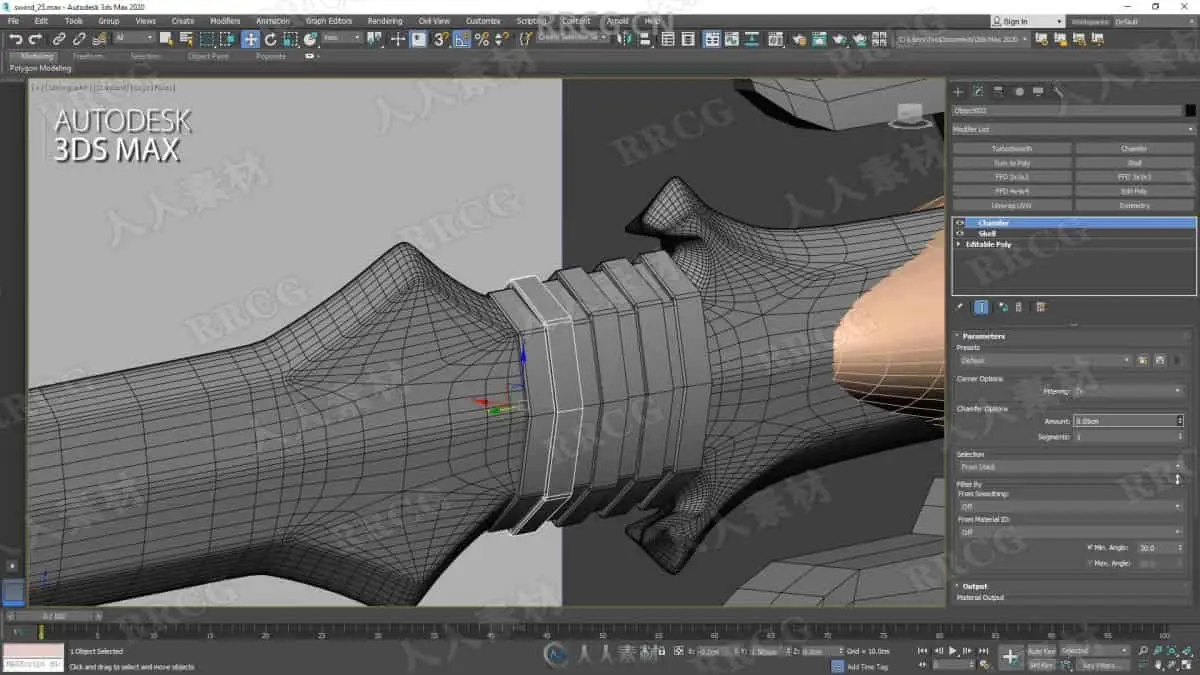Activate the Rotate tool icon

(270, 39)
